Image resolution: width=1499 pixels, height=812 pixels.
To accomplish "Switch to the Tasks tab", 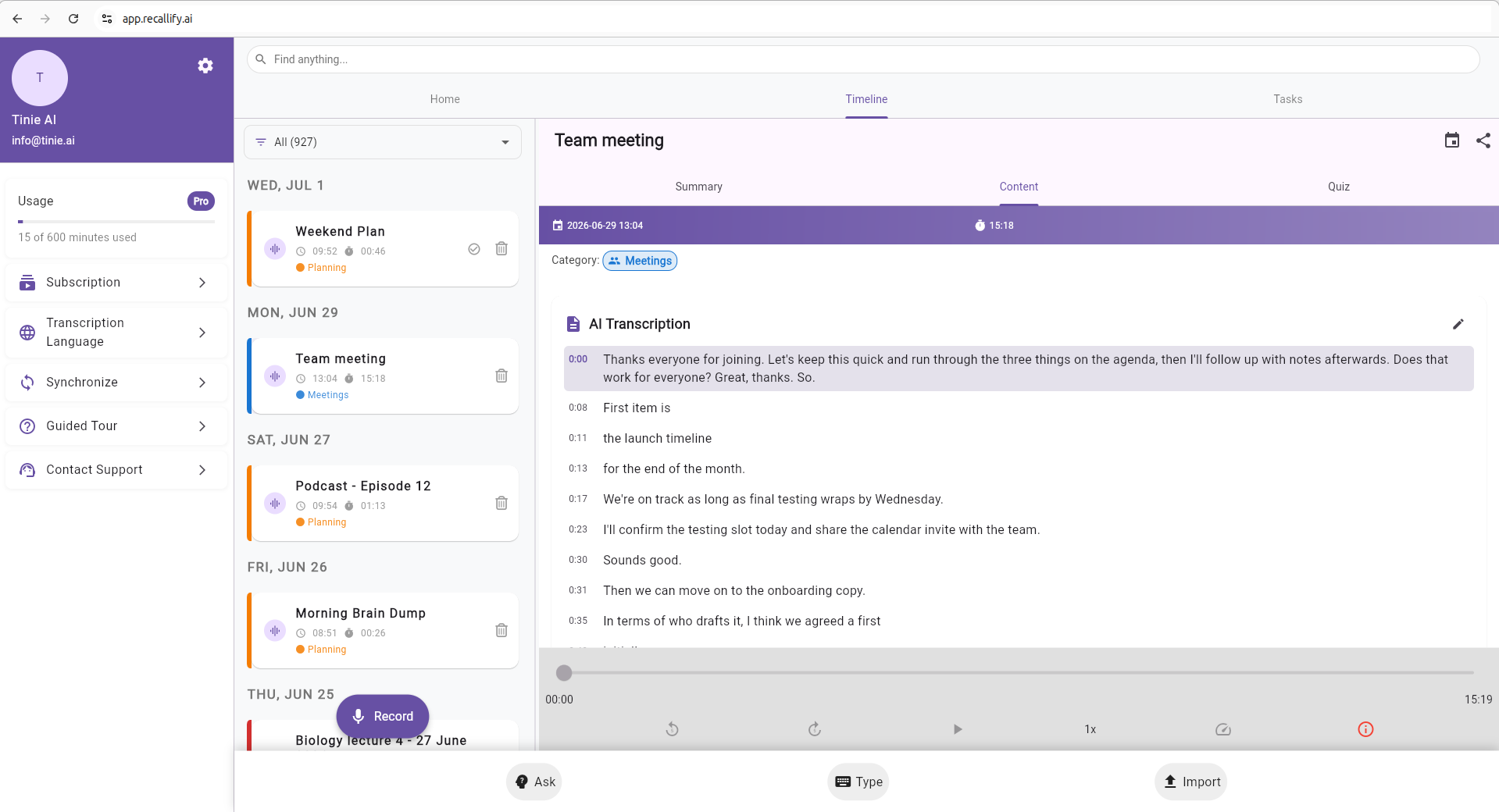I will coord(1287,99).
